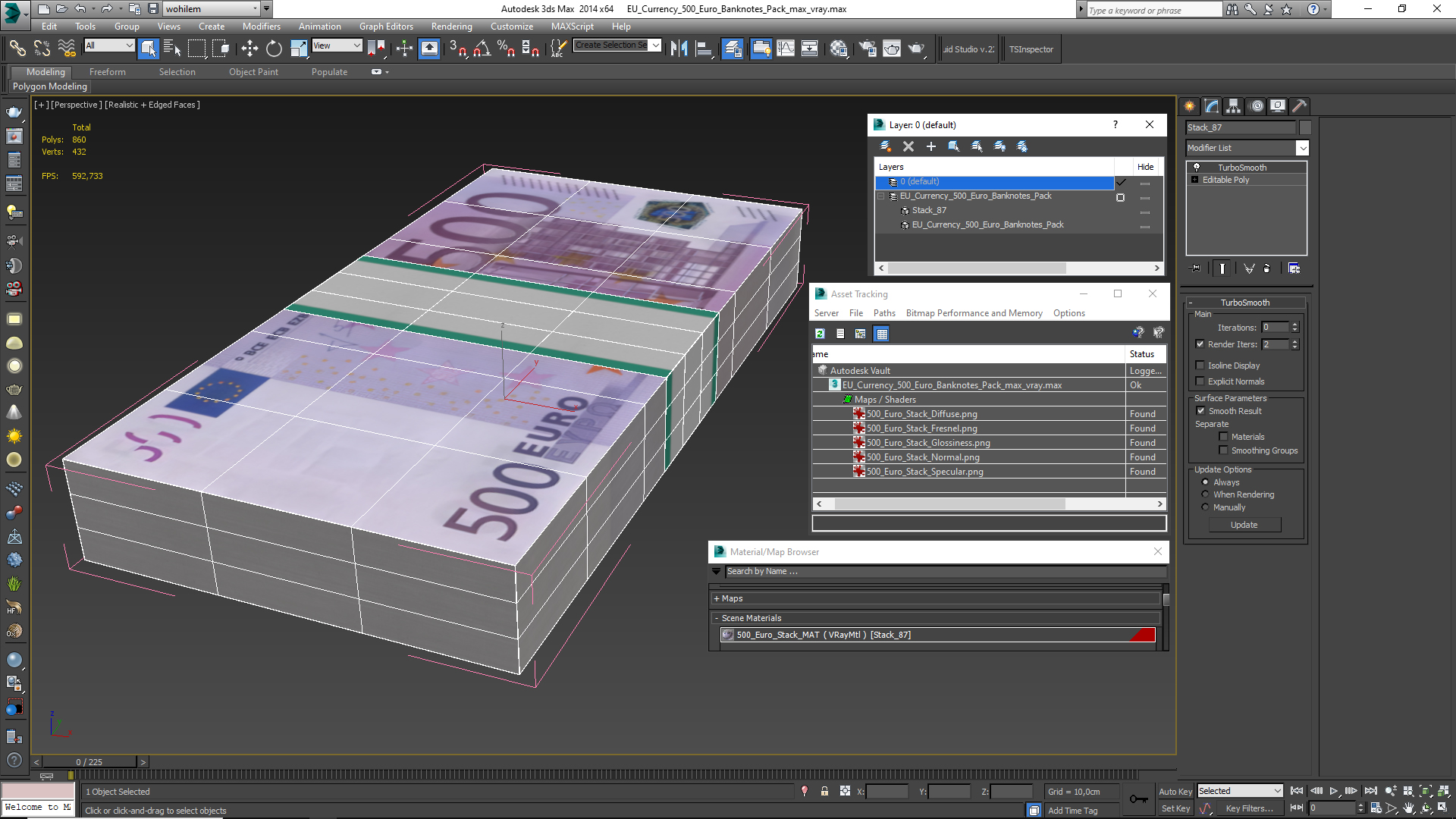The width and height of the screenshot is (1456, 819).
Task: Open Bitmap Performance and Memory menu
Action: [x=974, y=313]
